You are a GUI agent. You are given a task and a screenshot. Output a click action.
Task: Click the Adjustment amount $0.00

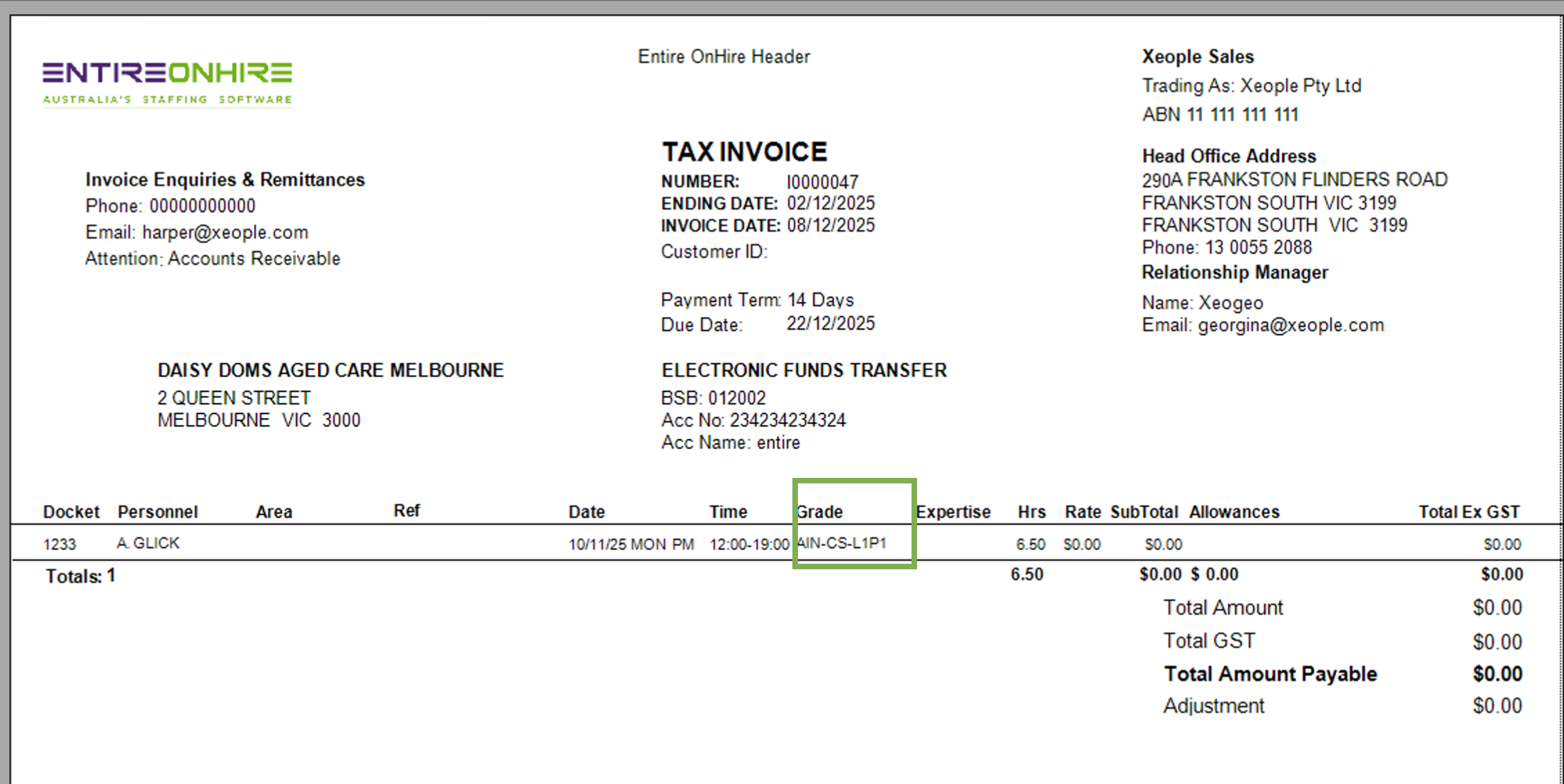pos(1497,706)
